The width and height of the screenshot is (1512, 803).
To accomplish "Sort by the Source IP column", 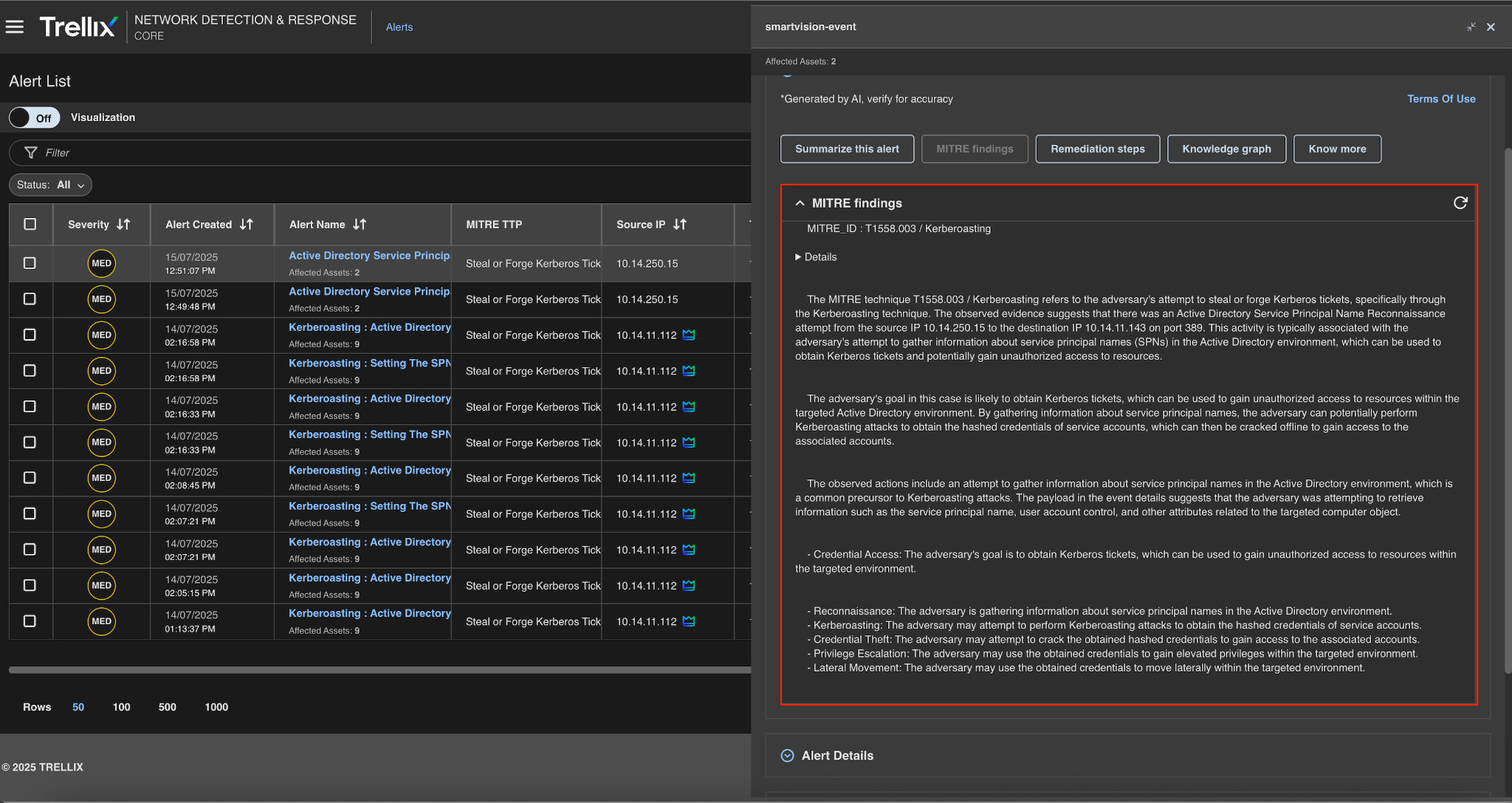I will (680, 225).
